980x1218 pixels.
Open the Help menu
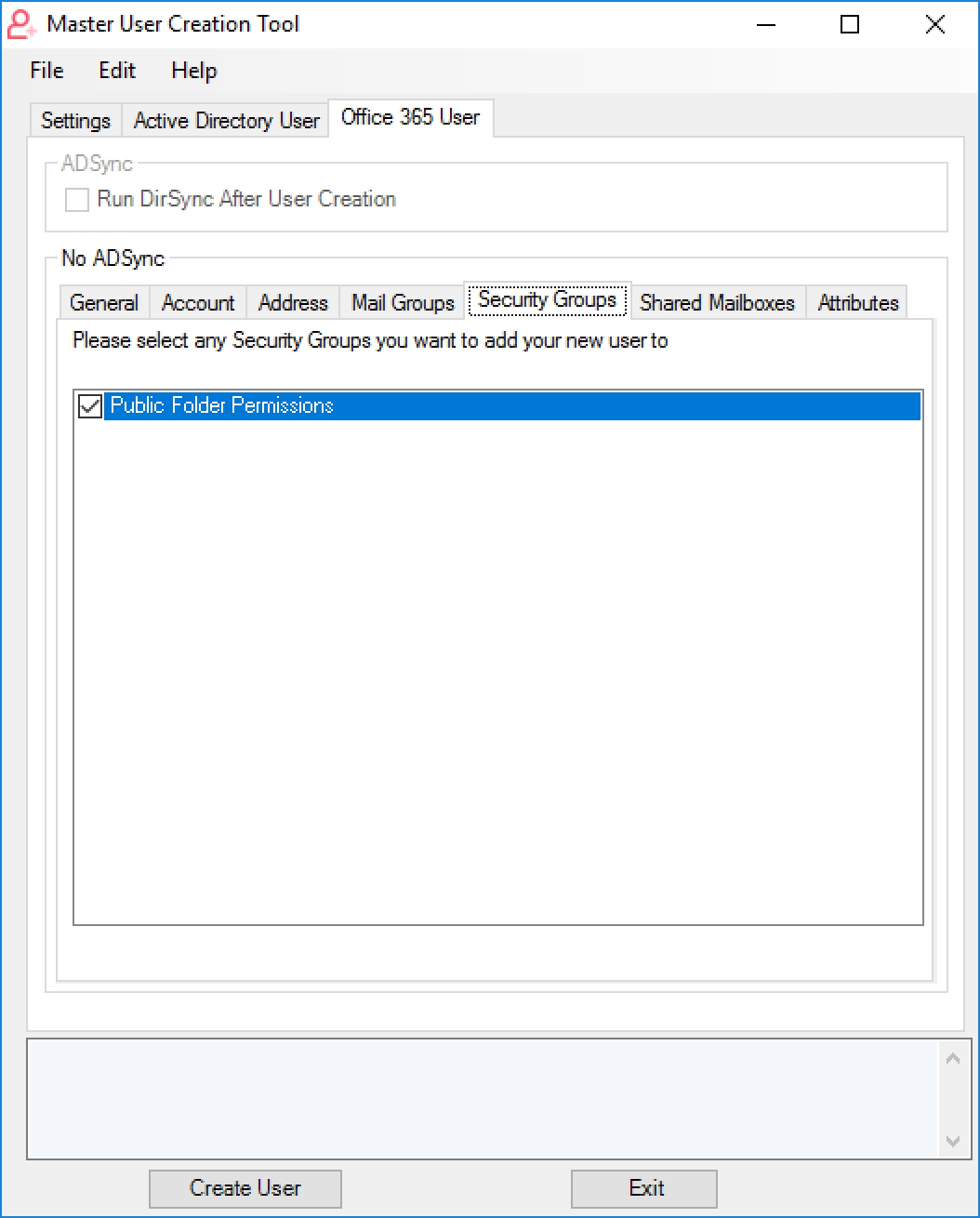tap(194, 71)
